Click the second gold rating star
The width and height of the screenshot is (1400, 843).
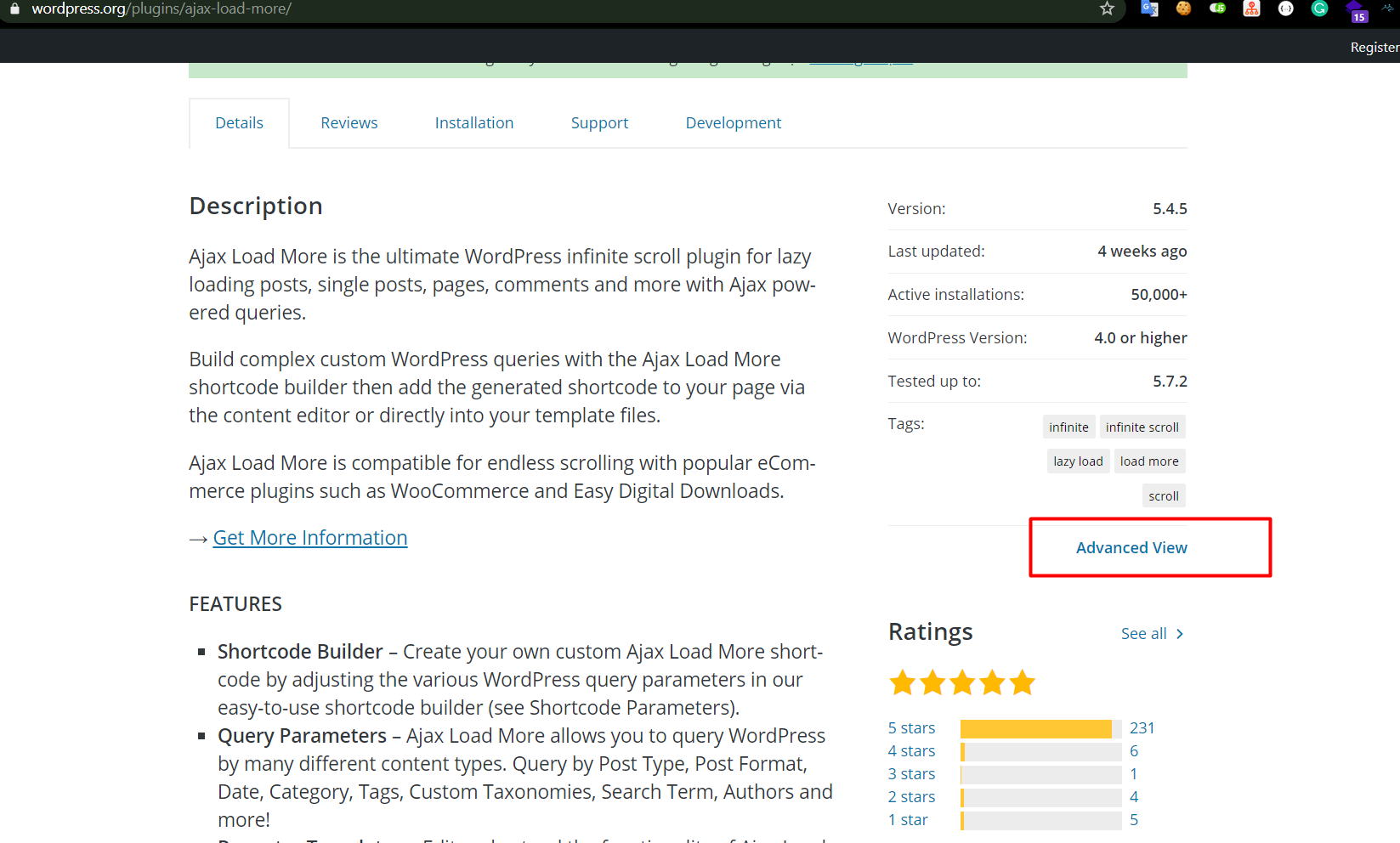[932, 682]
